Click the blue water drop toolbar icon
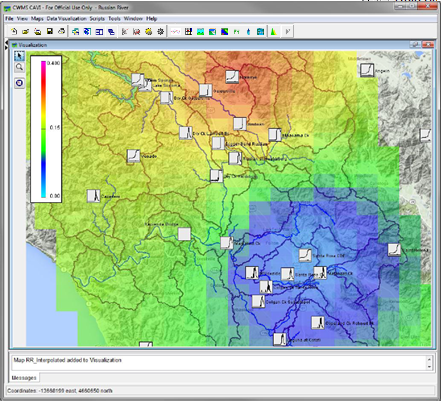441x401 pixels. coord(248,32)
